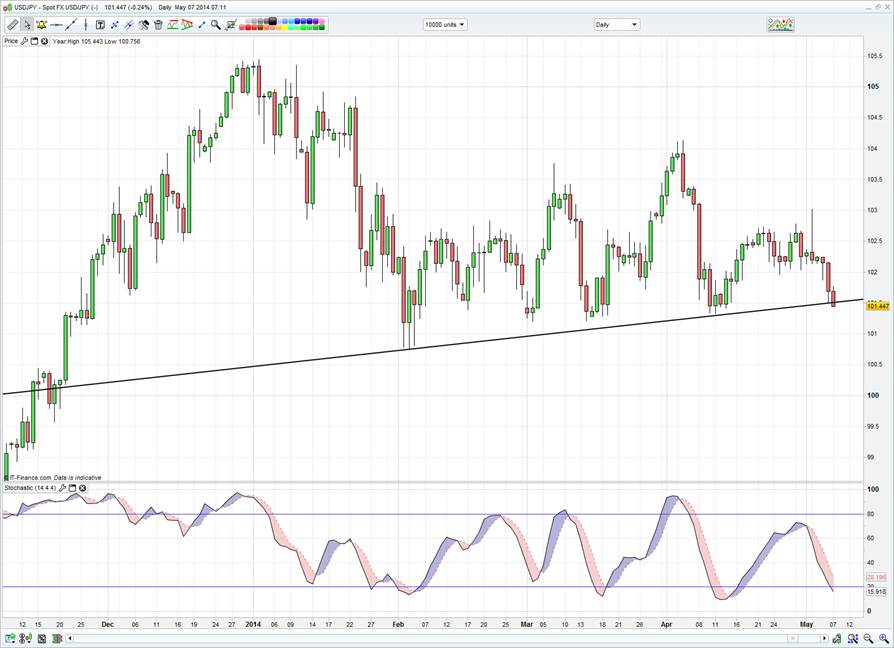Select the vertical line drawing tool
This screenshot has height=648, width=894.
86,25
